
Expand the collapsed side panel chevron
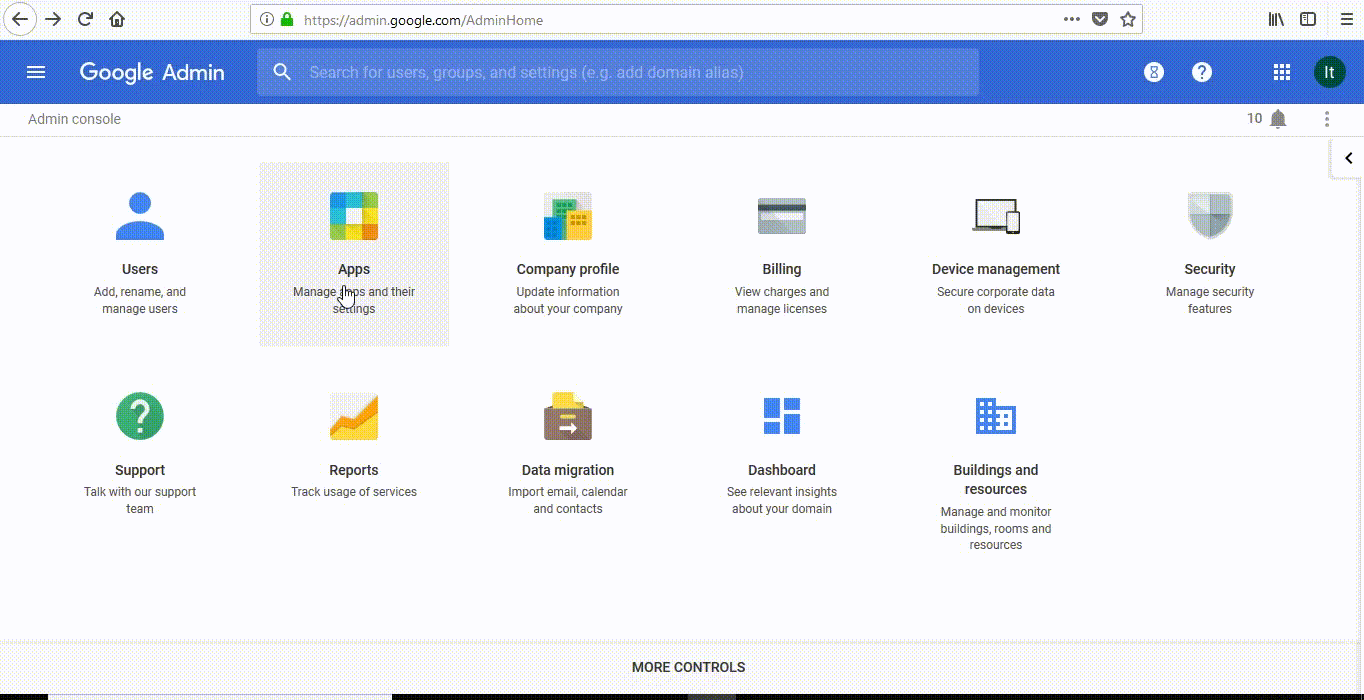pos(1348,158)
